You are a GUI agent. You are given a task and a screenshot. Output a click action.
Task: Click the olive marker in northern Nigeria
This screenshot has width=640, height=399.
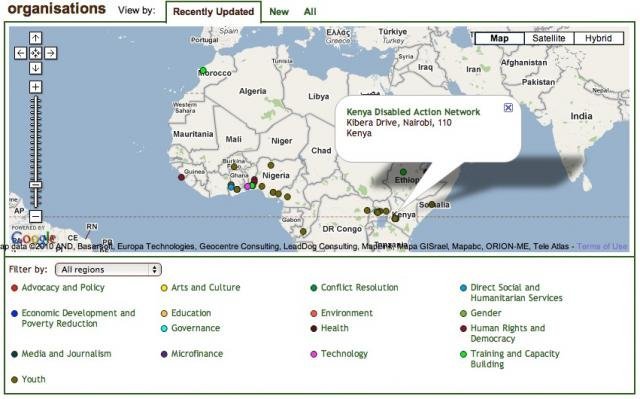[x=271, y=165]
